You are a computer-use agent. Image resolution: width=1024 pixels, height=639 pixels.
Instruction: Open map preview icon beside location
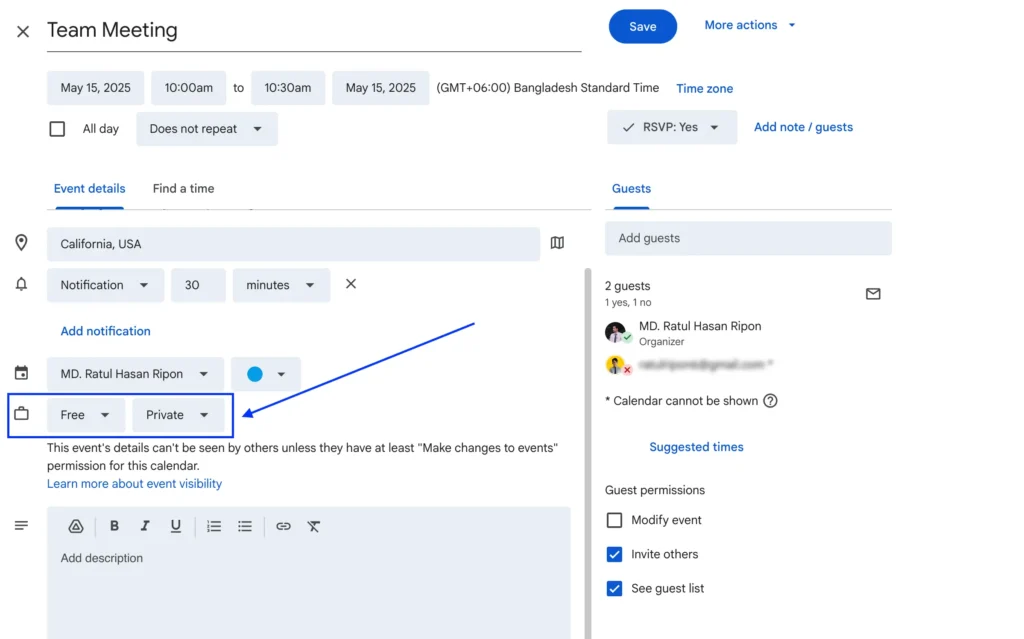tap(557, 243)
